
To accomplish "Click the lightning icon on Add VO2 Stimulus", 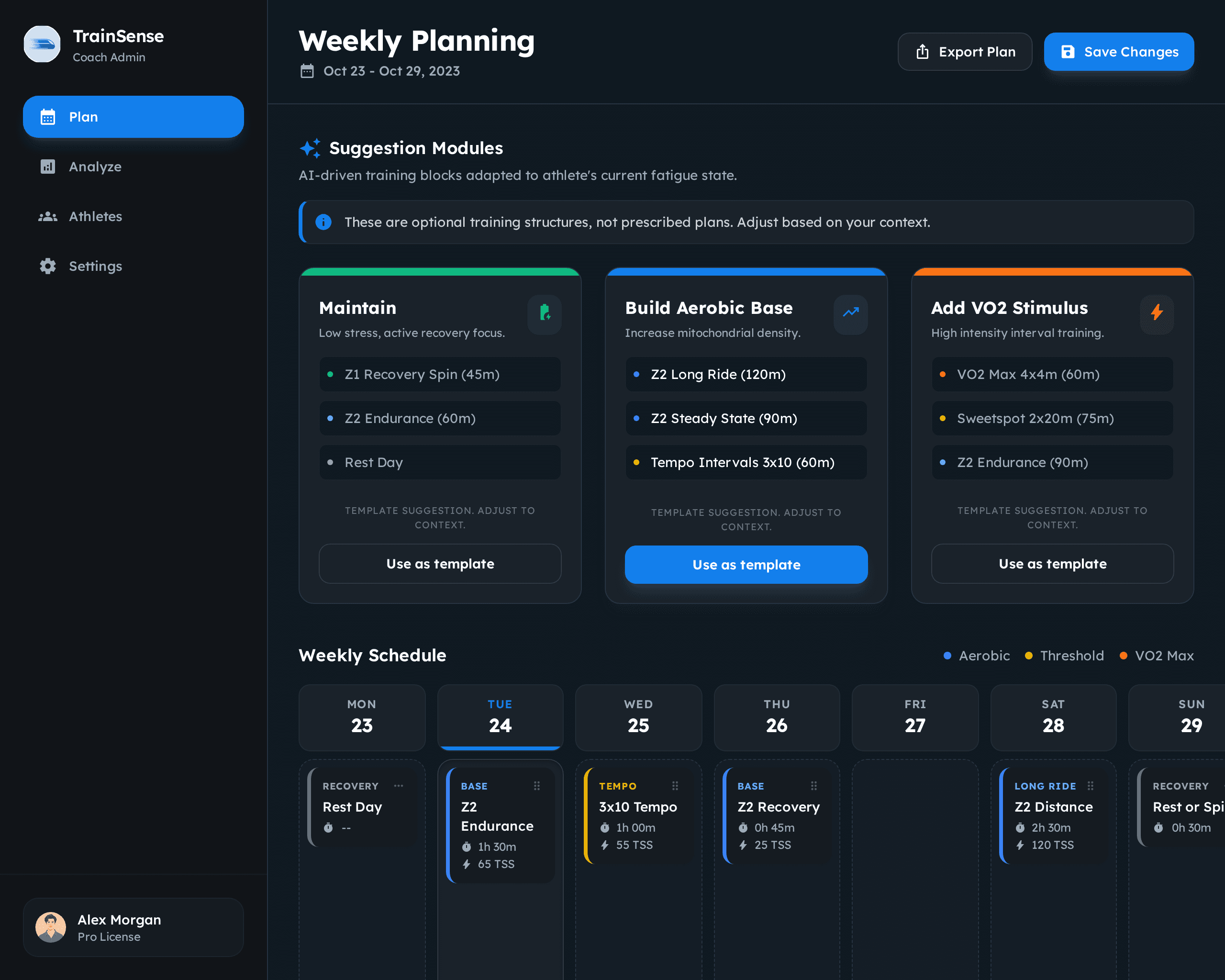I will click(1157, 315).
